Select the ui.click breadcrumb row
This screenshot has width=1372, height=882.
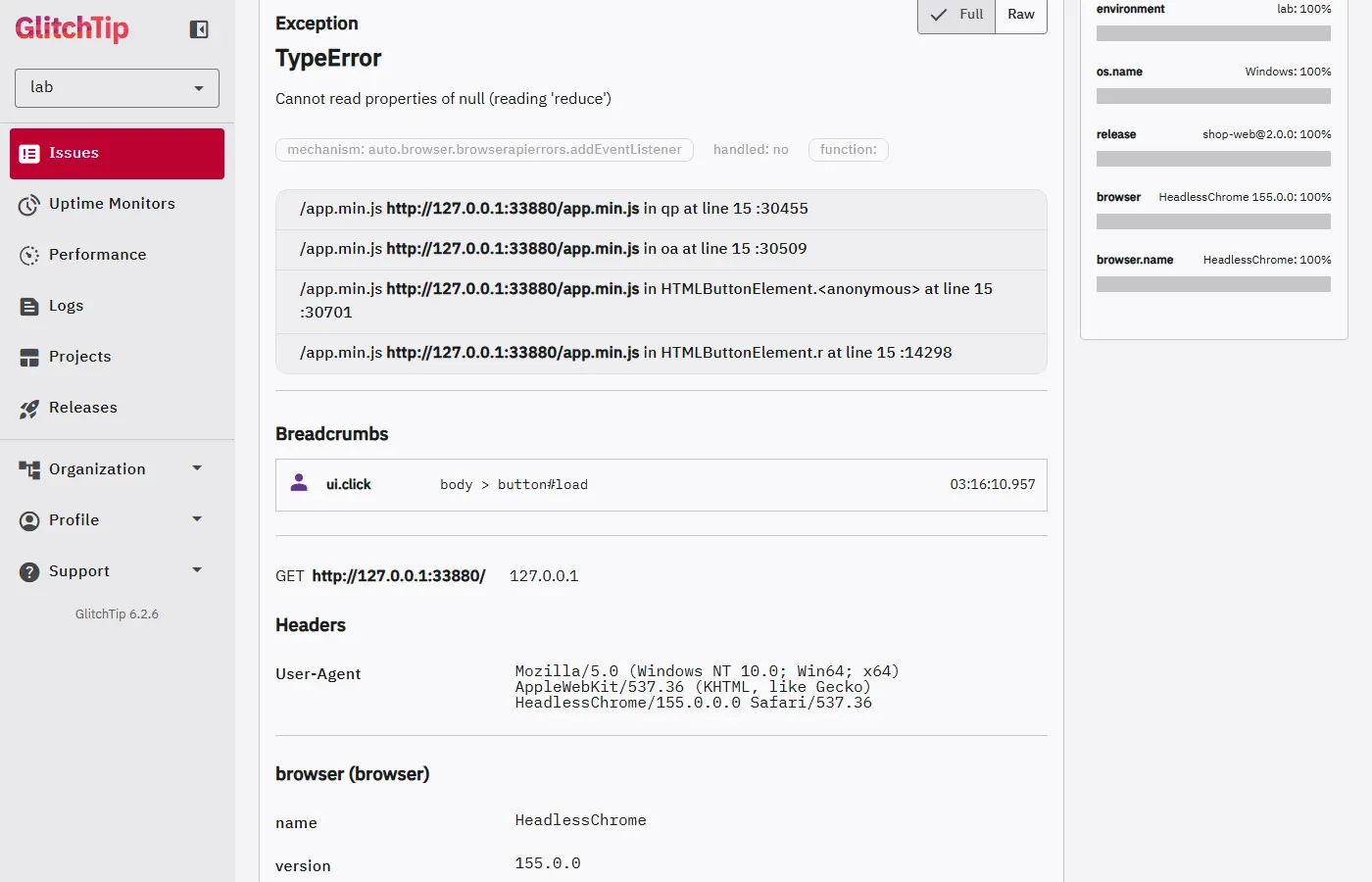pos(661,485)
